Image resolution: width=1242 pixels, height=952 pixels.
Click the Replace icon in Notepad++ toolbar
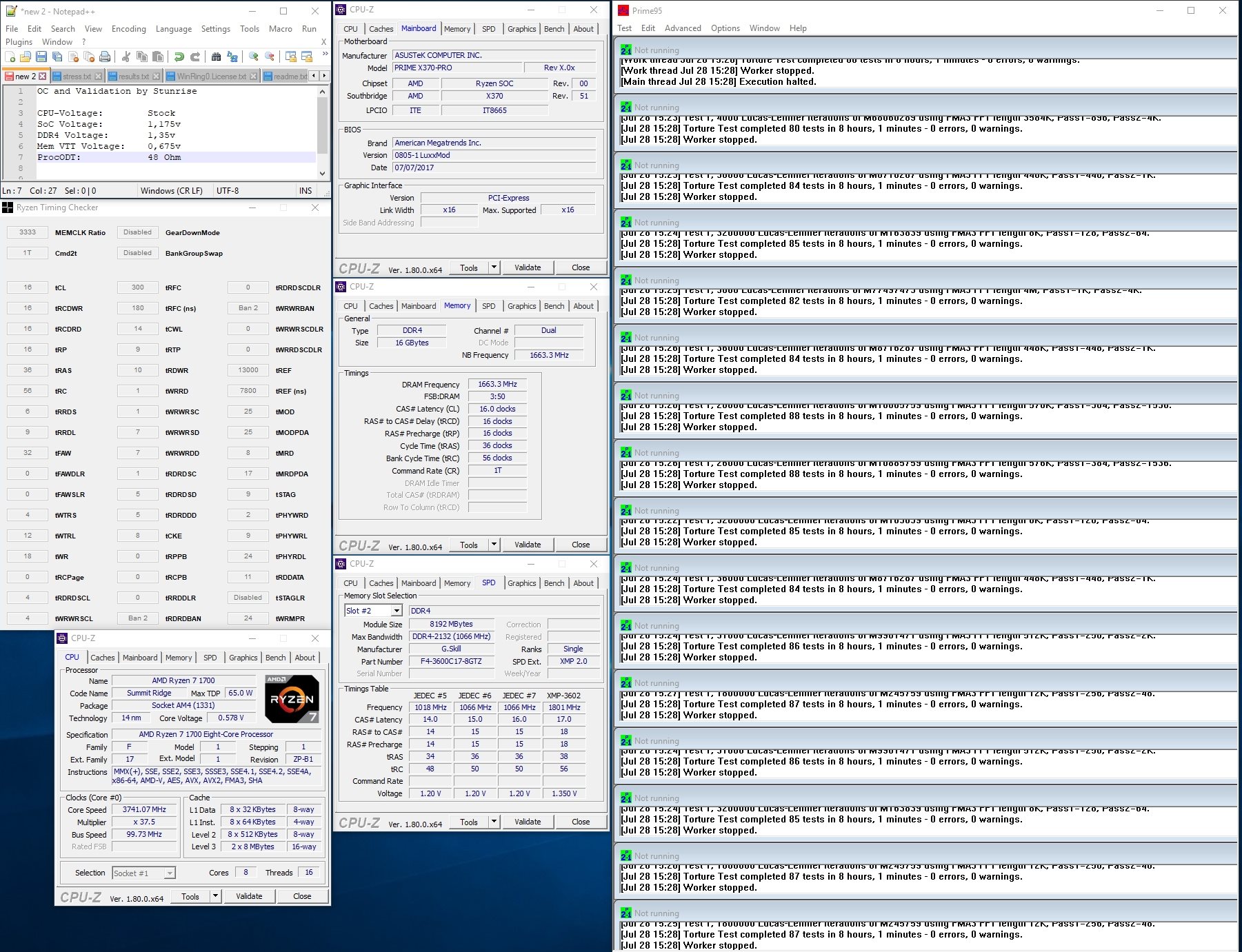[x=232, y=57]
